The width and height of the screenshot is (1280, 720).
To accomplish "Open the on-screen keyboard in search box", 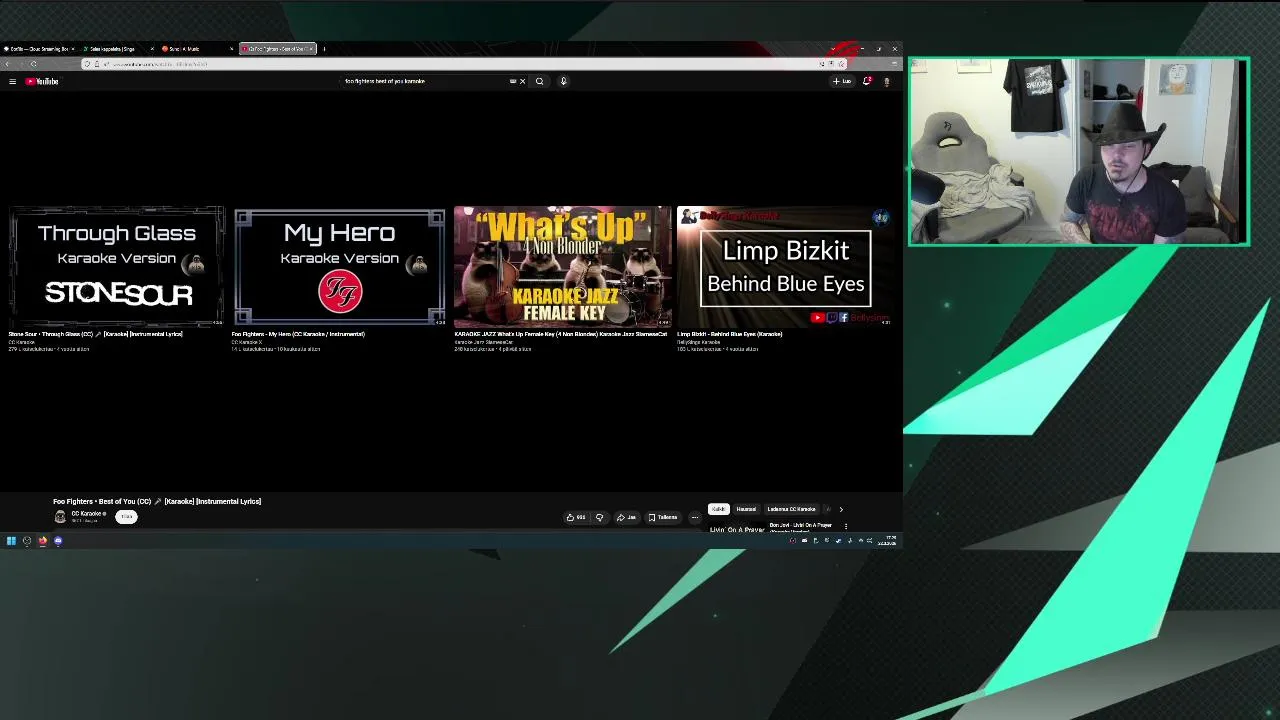I will click(513, 81).
